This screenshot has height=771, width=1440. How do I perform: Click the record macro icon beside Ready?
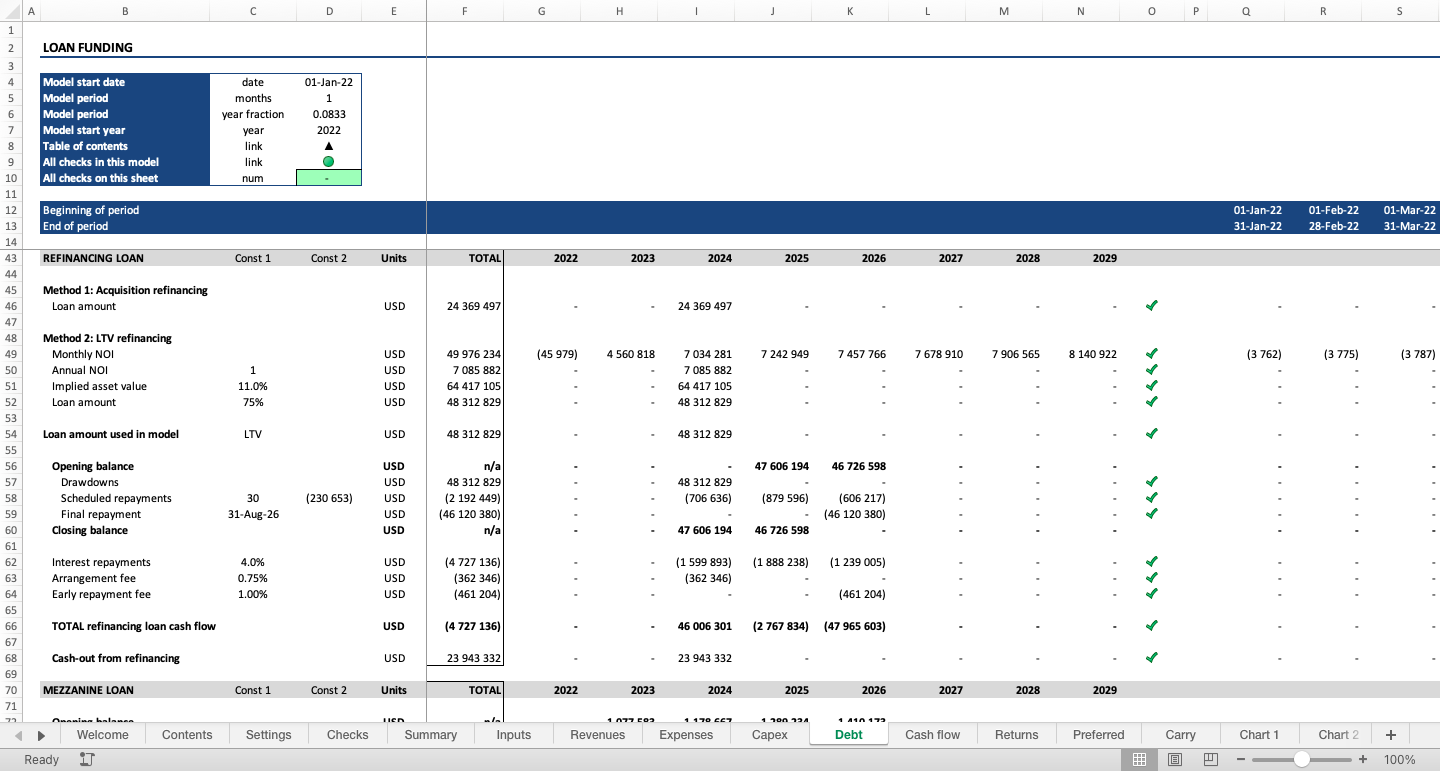[86, 760]
